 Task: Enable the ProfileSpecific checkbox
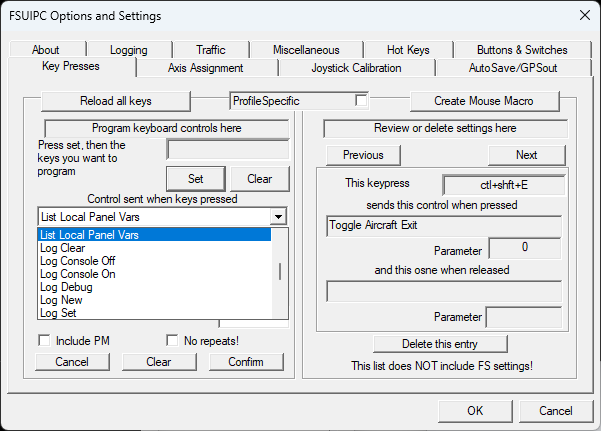point(361,101)
